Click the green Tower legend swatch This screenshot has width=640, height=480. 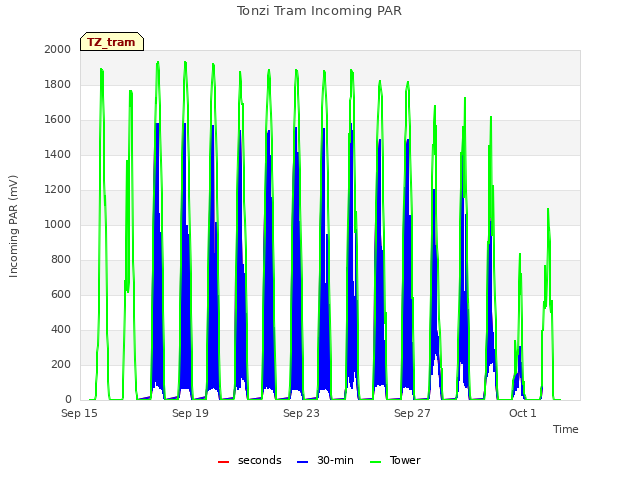(375, 462)
